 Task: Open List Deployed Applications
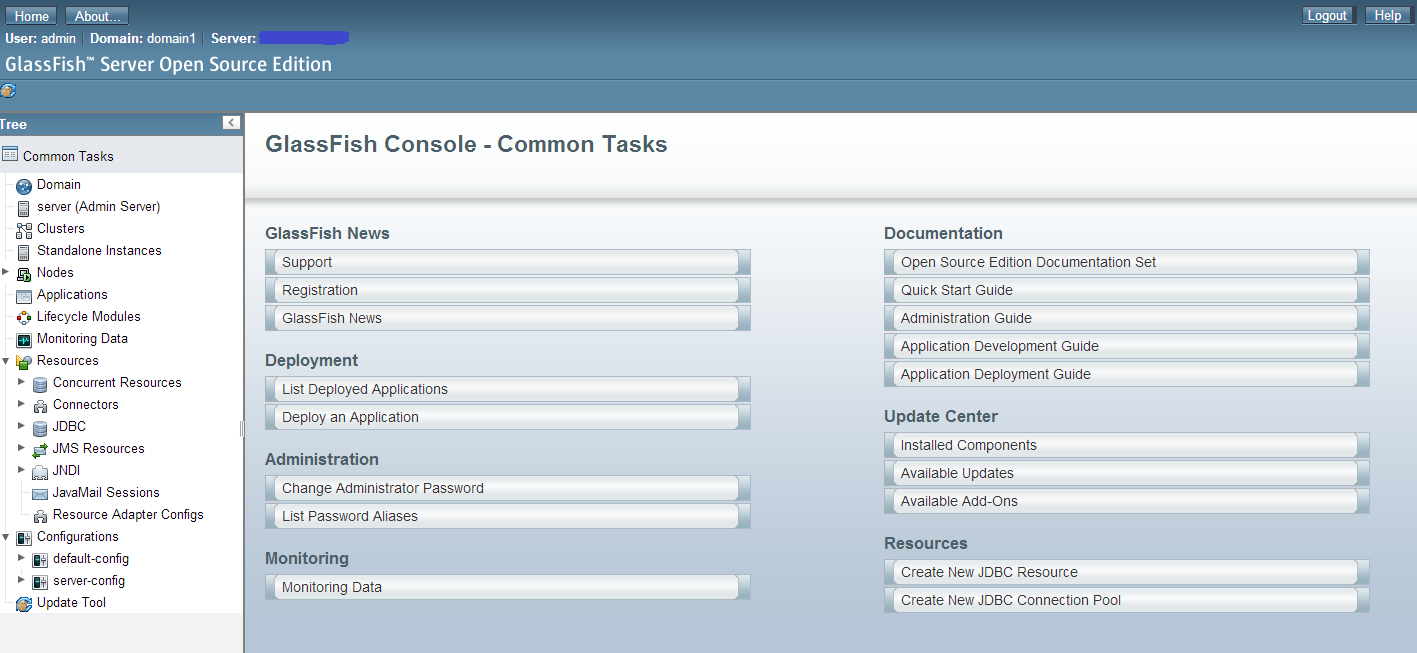click(x=508, y=389)
